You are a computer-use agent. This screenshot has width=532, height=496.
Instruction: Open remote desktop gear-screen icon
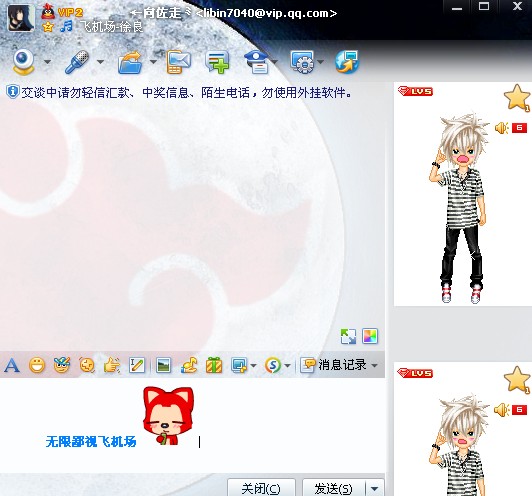(x=302, y=62)
